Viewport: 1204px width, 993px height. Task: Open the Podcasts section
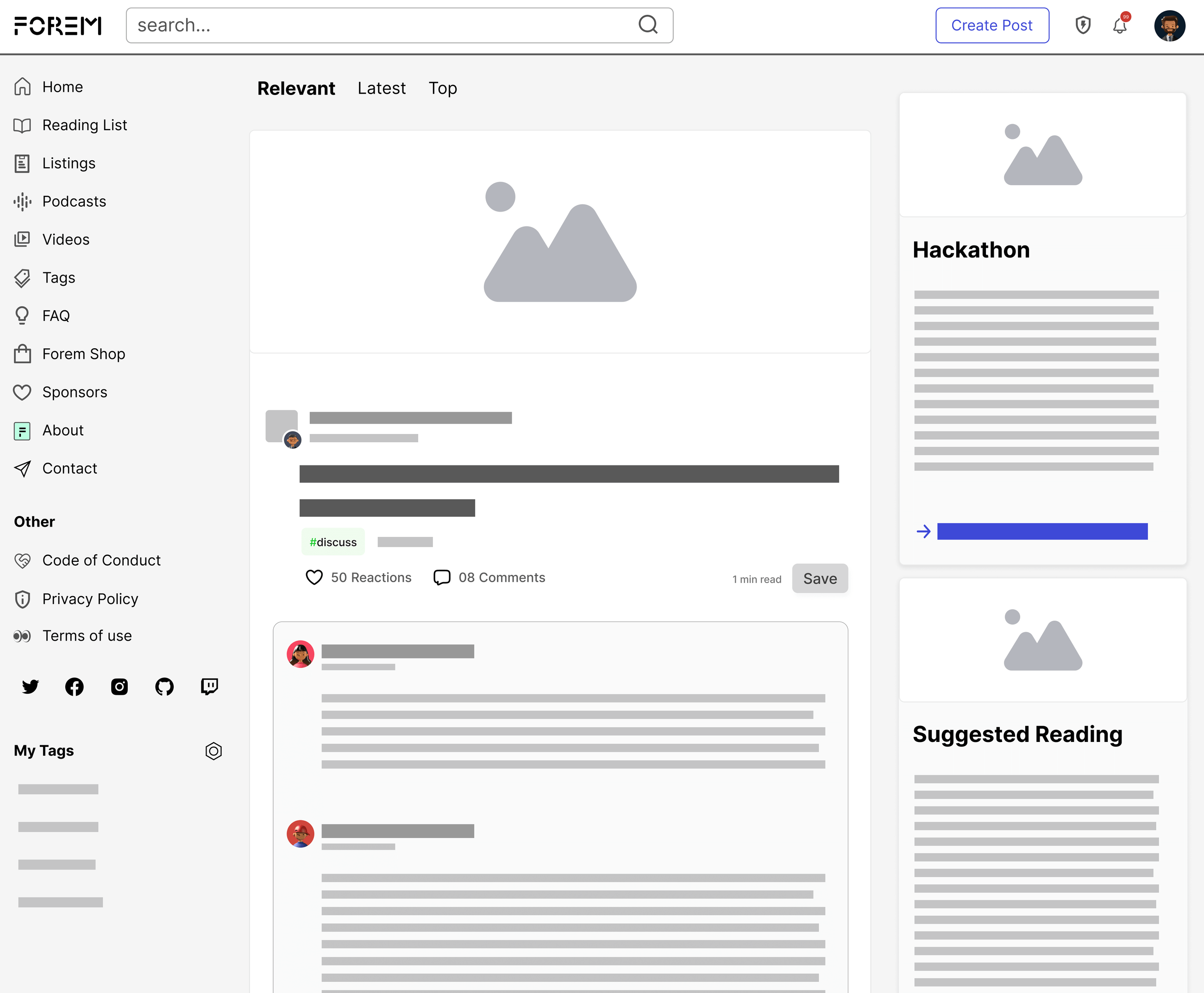74,201
